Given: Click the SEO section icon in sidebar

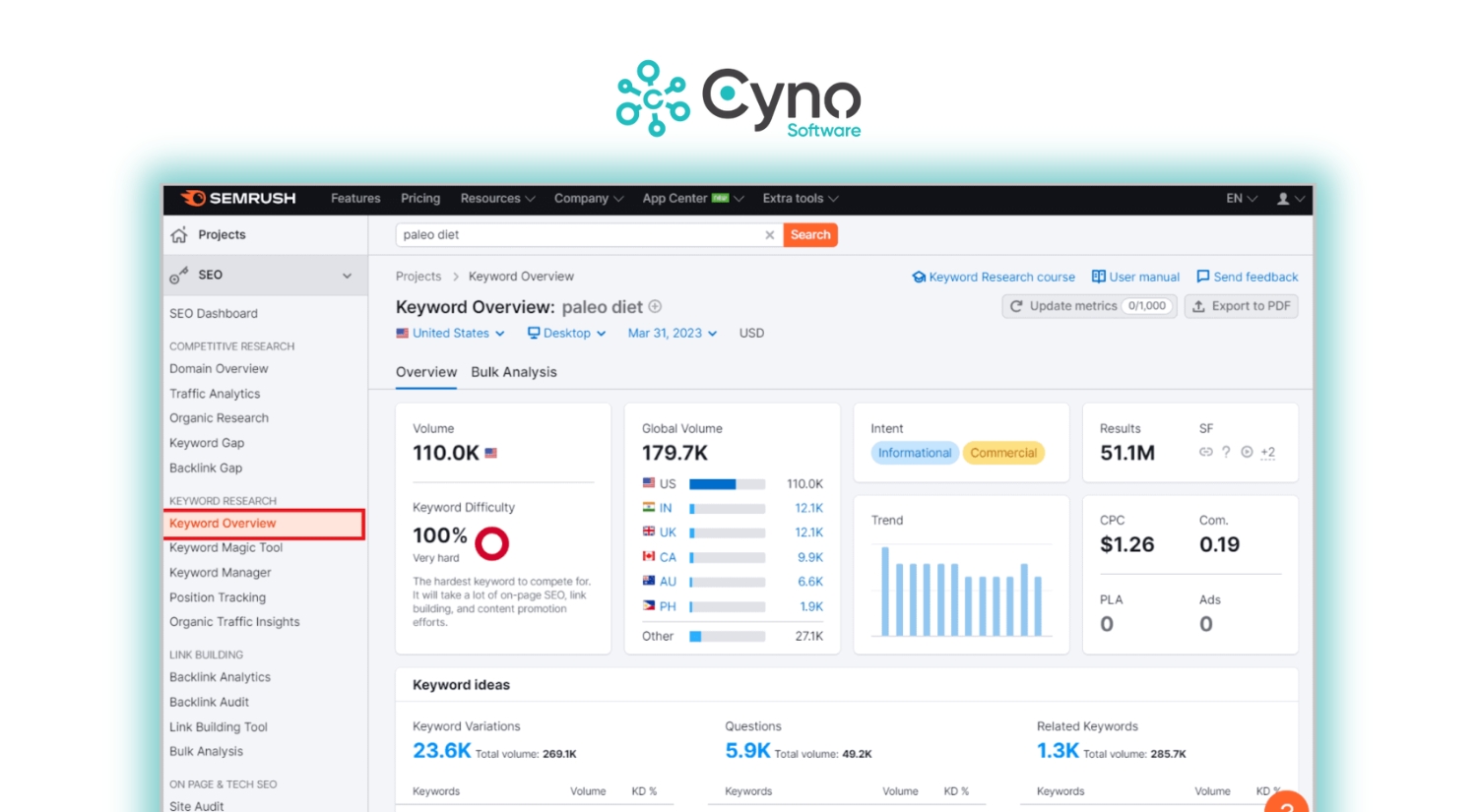Looking at the screenshot, I should coord(180,276).
